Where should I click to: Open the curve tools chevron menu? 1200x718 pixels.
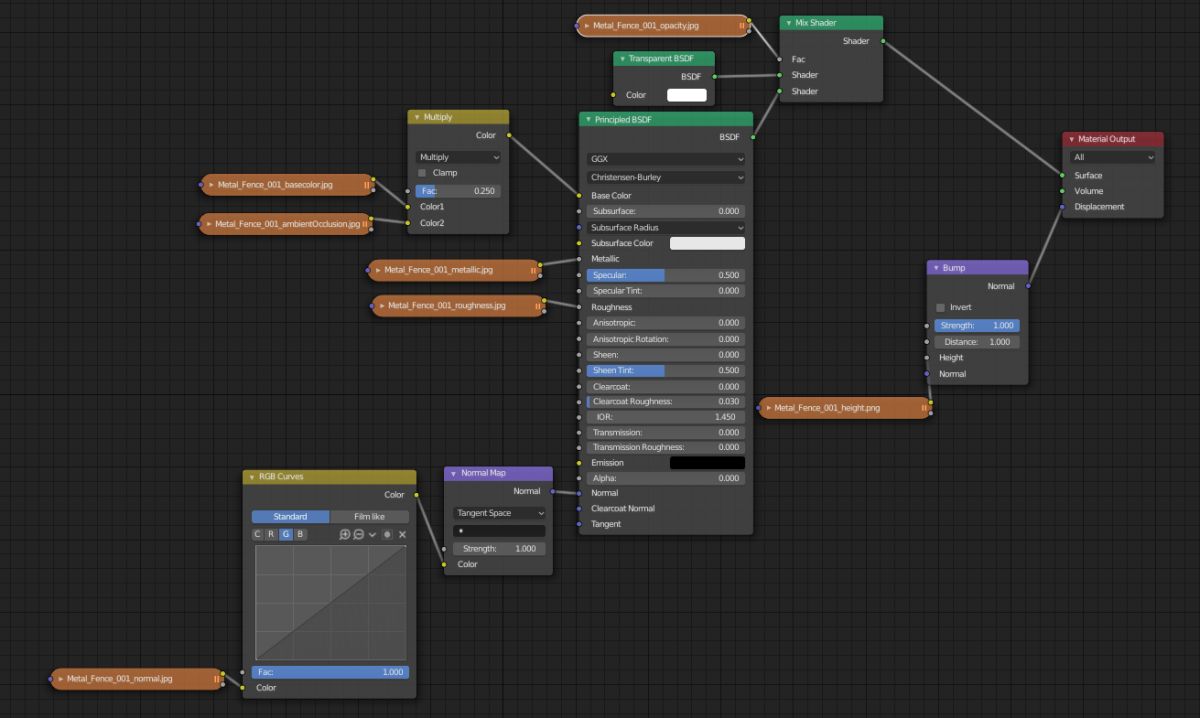pos(372,534)
